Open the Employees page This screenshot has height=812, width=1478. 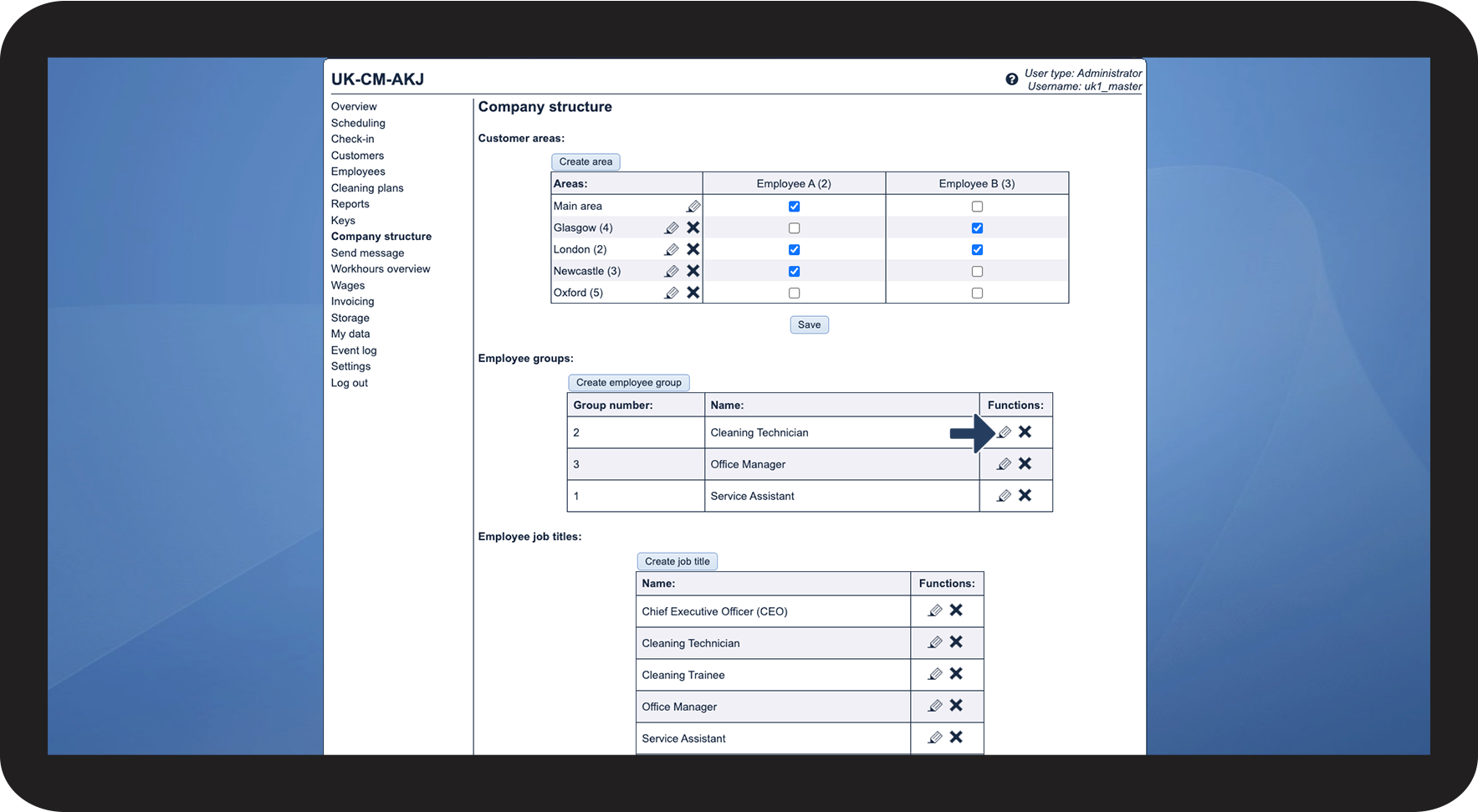pyautogui.click(x=358, y=171)
